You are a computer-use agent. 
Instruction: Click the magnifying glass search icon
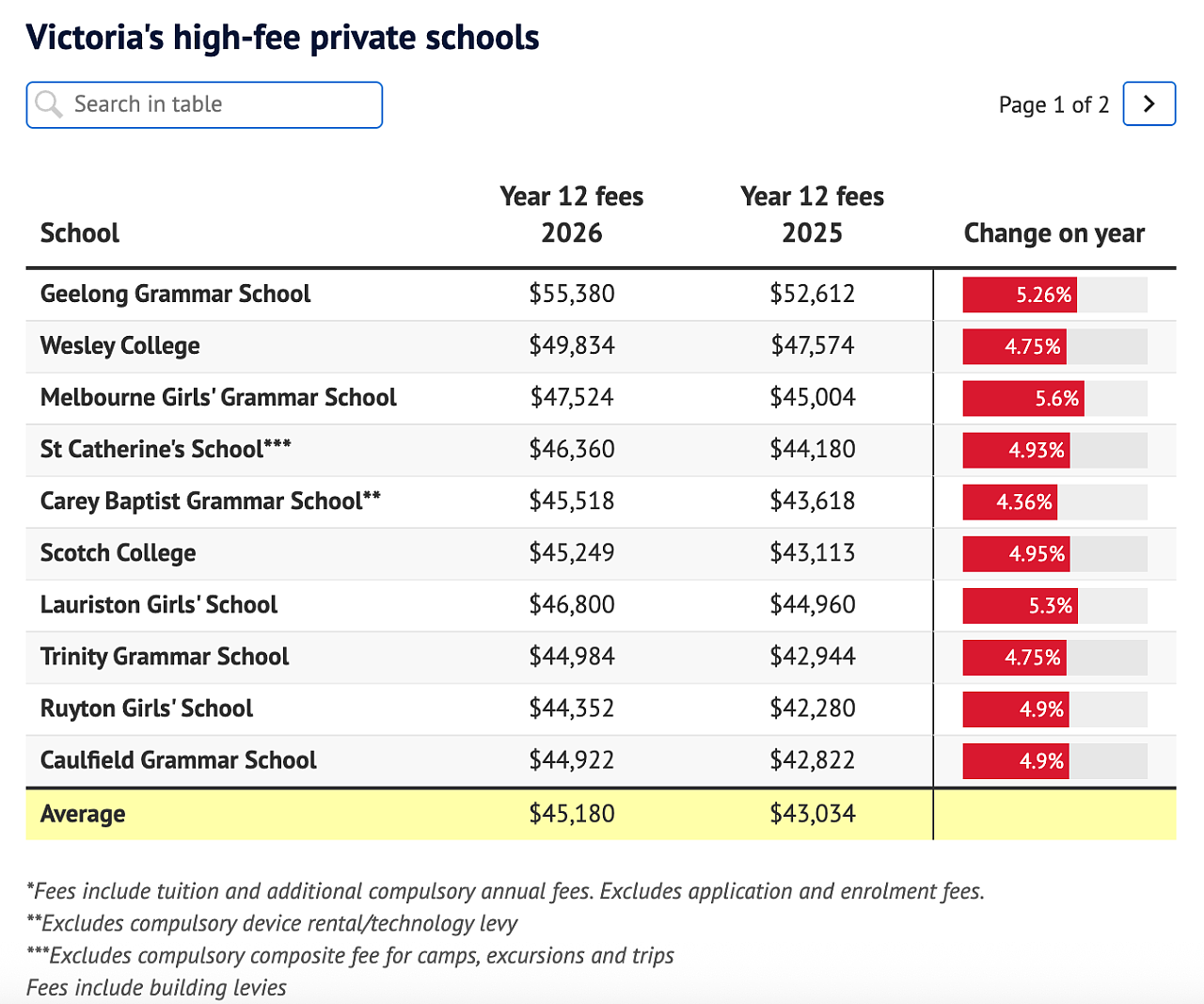(x=49, y=104)
